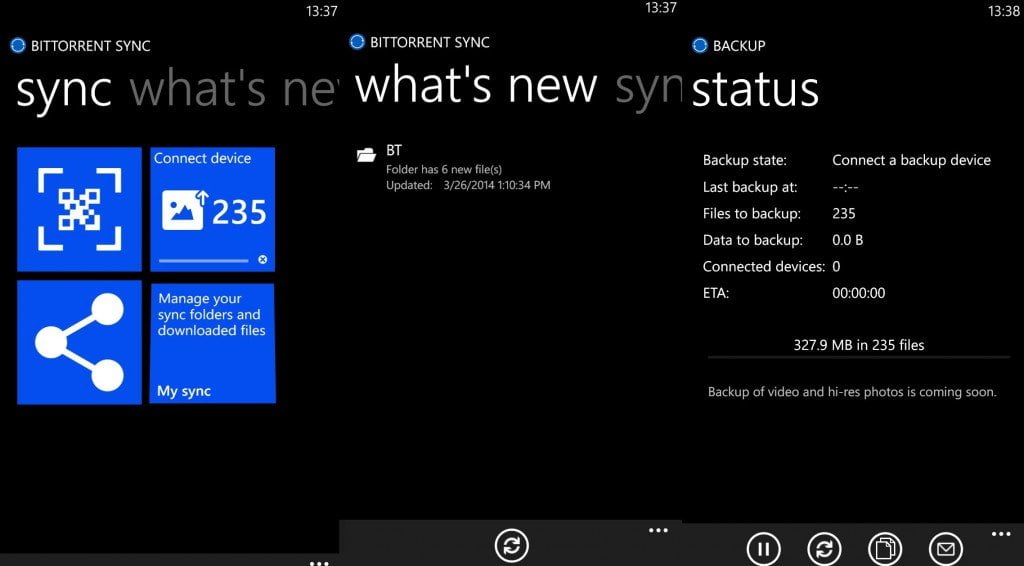Click "Backup of video and hi-res photos" notice
Viewport: 1024px width, 566px height.
click(852, 392)
